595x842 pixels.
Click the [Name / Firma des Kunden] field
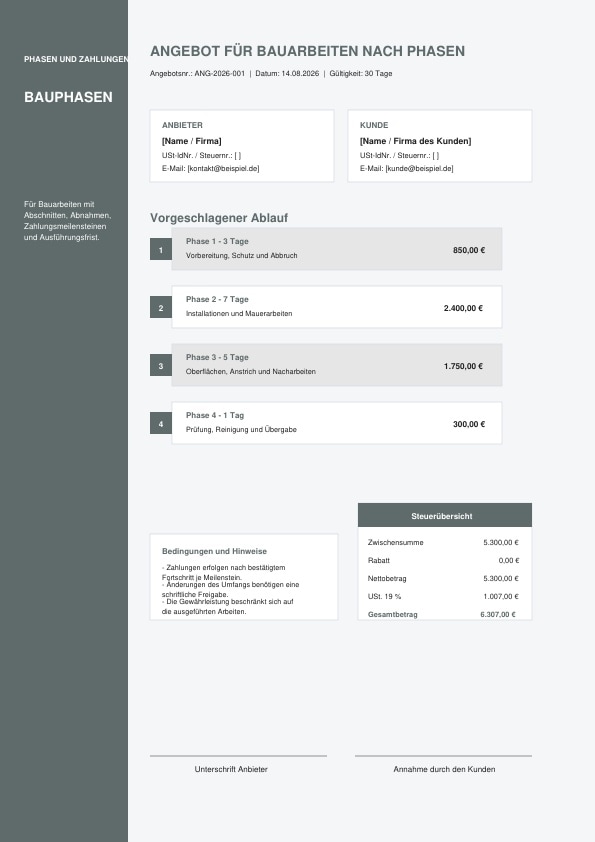(x=415, y=141)
